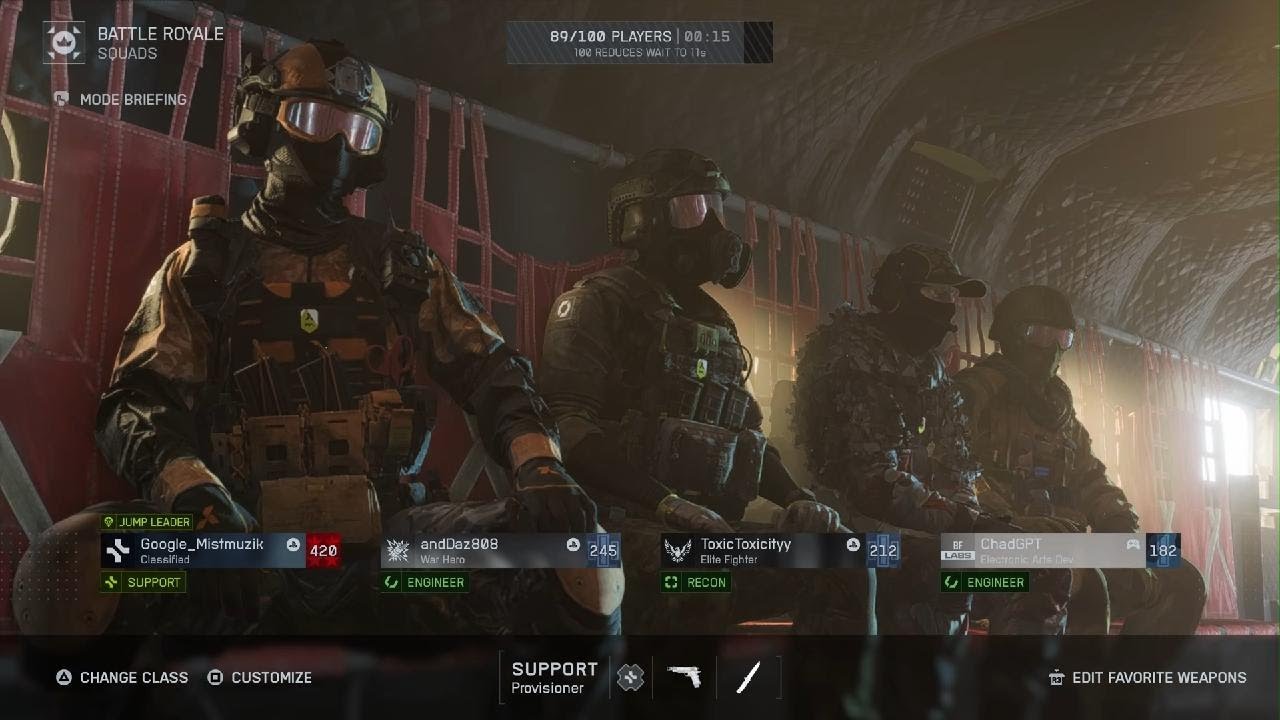1280x720 pixels.
Task: Click PlayStation platform icon beside andDaz808
Action: [573, 545]
